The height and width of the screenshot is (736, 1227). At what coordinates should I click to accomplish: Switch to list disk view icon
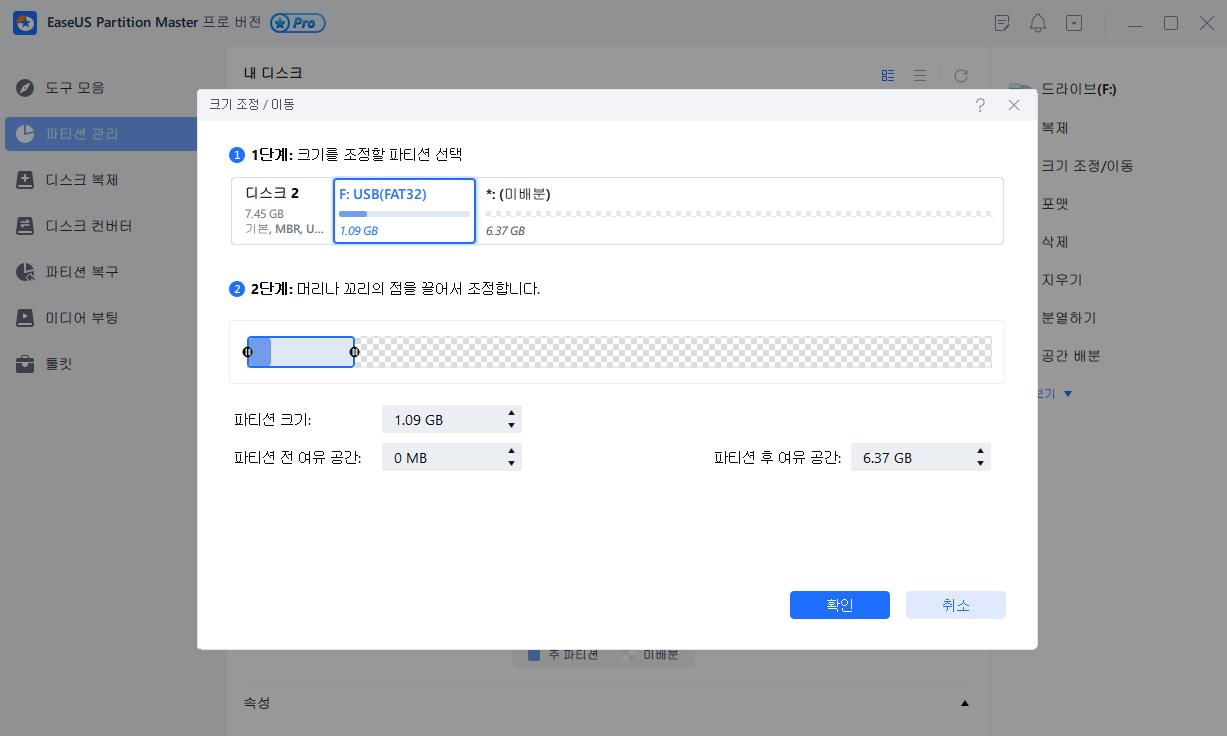pyautogui.click(x=920, y=76)
